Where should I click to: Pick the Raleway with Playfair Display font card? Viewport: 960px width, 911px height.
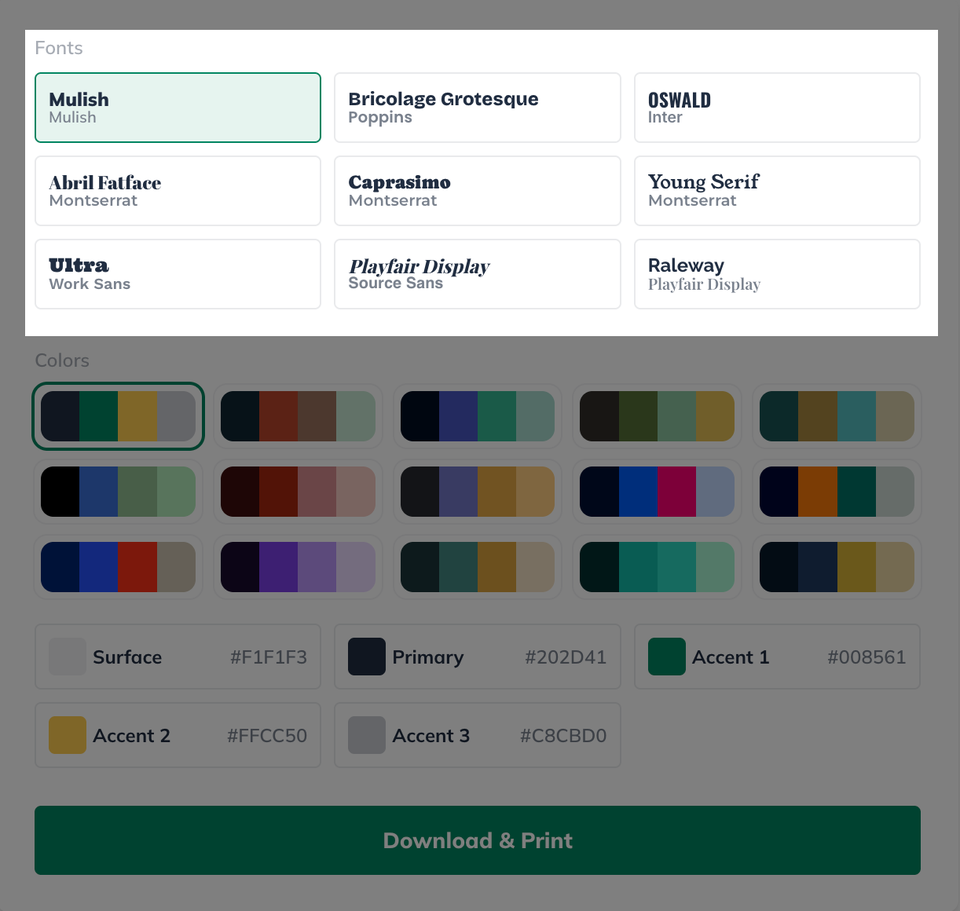tap(777, 274)
